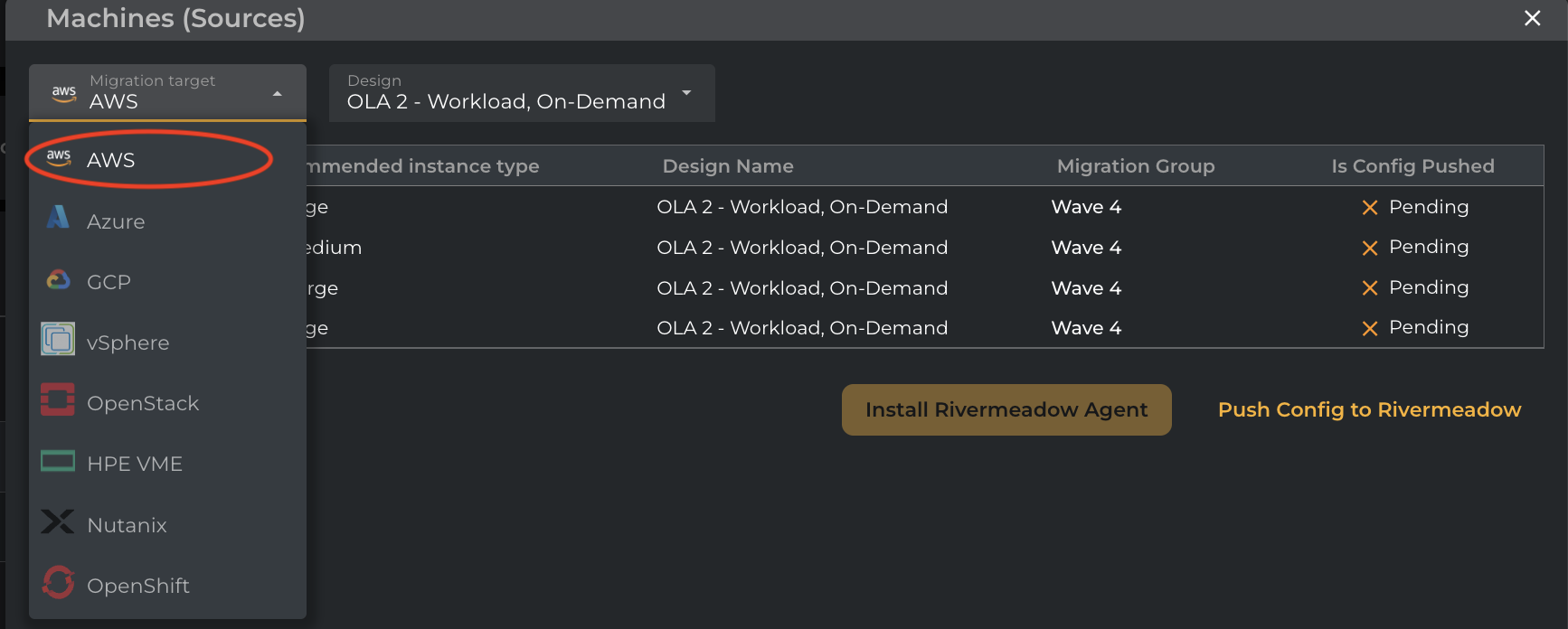The height and width of the screenshot is (629, 1568).
Task: Select the Nutanix option from list
Action: [127, 525]
